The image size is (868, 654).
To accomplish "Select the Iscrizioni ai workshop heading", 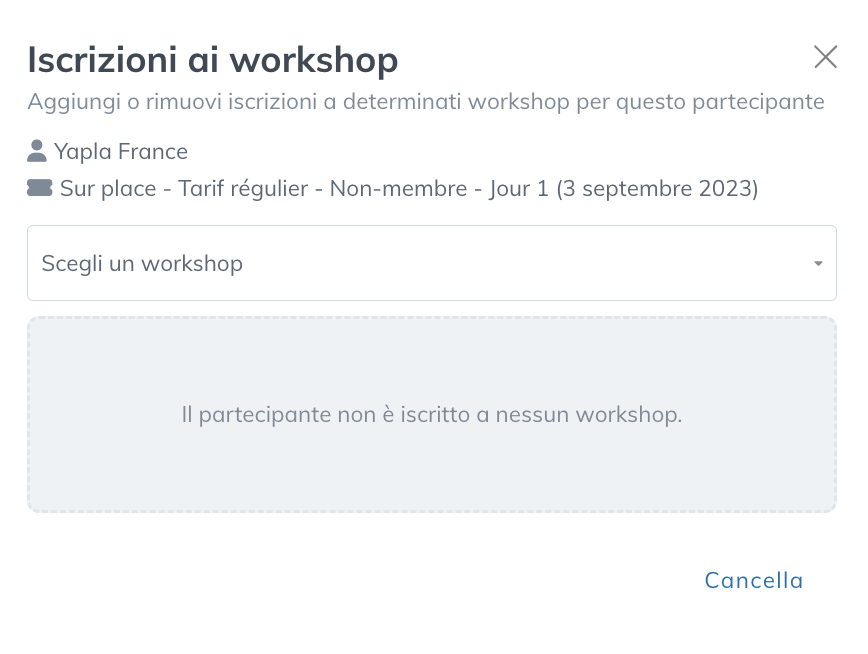I will pyautogui.click(x=213, y=59).
